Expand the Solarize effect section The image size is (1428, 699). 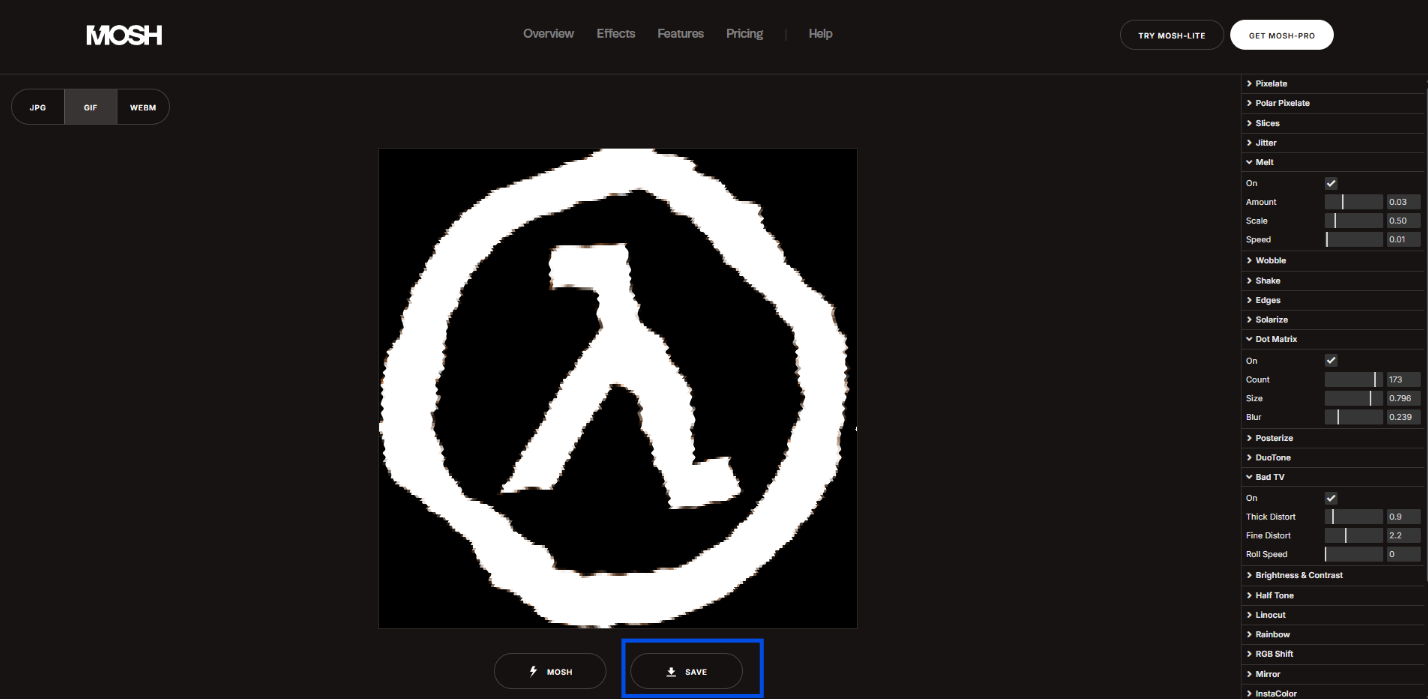[1333, 320]
